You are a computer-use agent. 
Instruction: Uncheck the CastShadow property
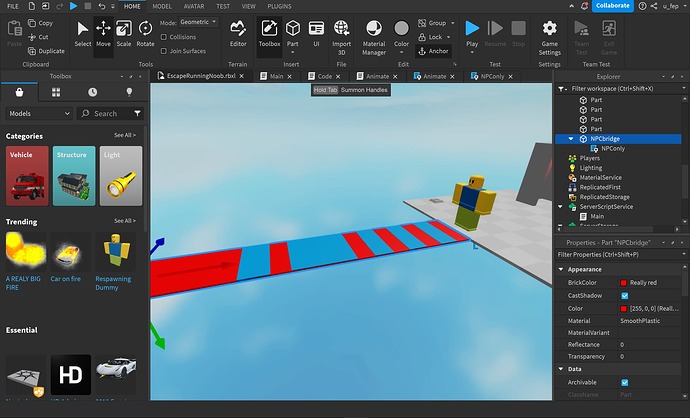click(x=624, y=296)
